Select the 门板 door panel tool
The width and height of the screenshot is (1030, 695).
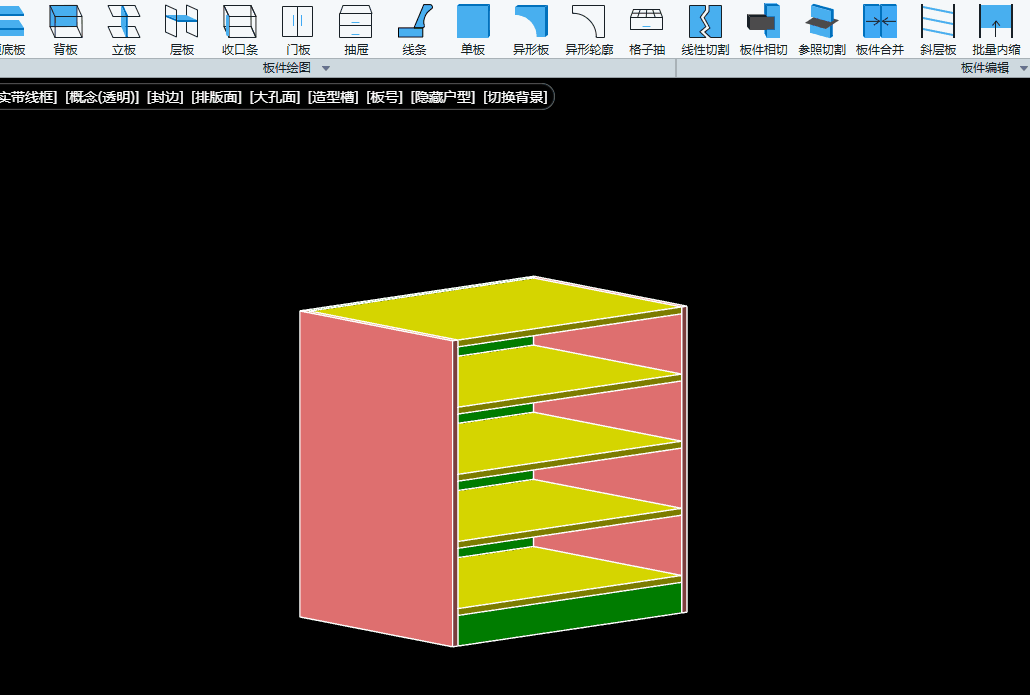coord(298,28)
